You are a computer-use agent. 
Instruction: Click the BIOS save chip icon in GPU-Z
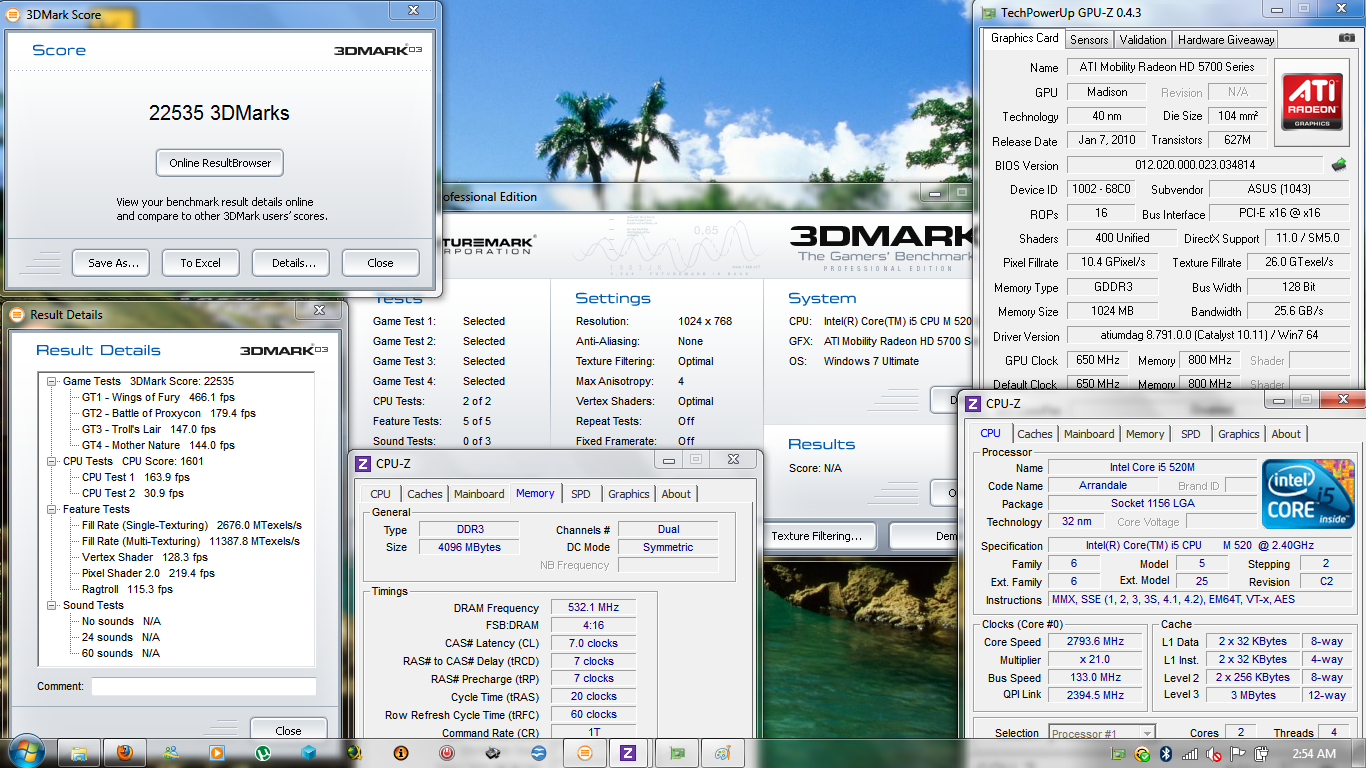point(1338,165)
